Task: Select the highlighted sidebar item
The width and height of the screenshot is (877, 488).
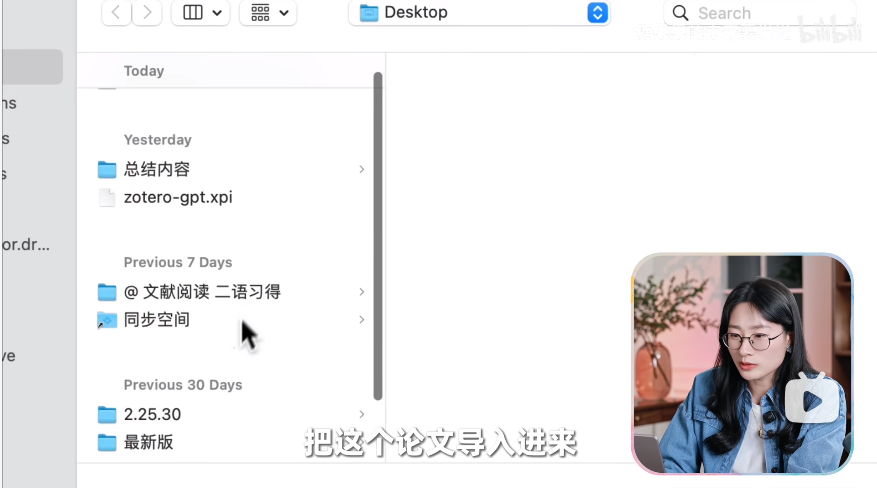Action: tap(32, 67)
